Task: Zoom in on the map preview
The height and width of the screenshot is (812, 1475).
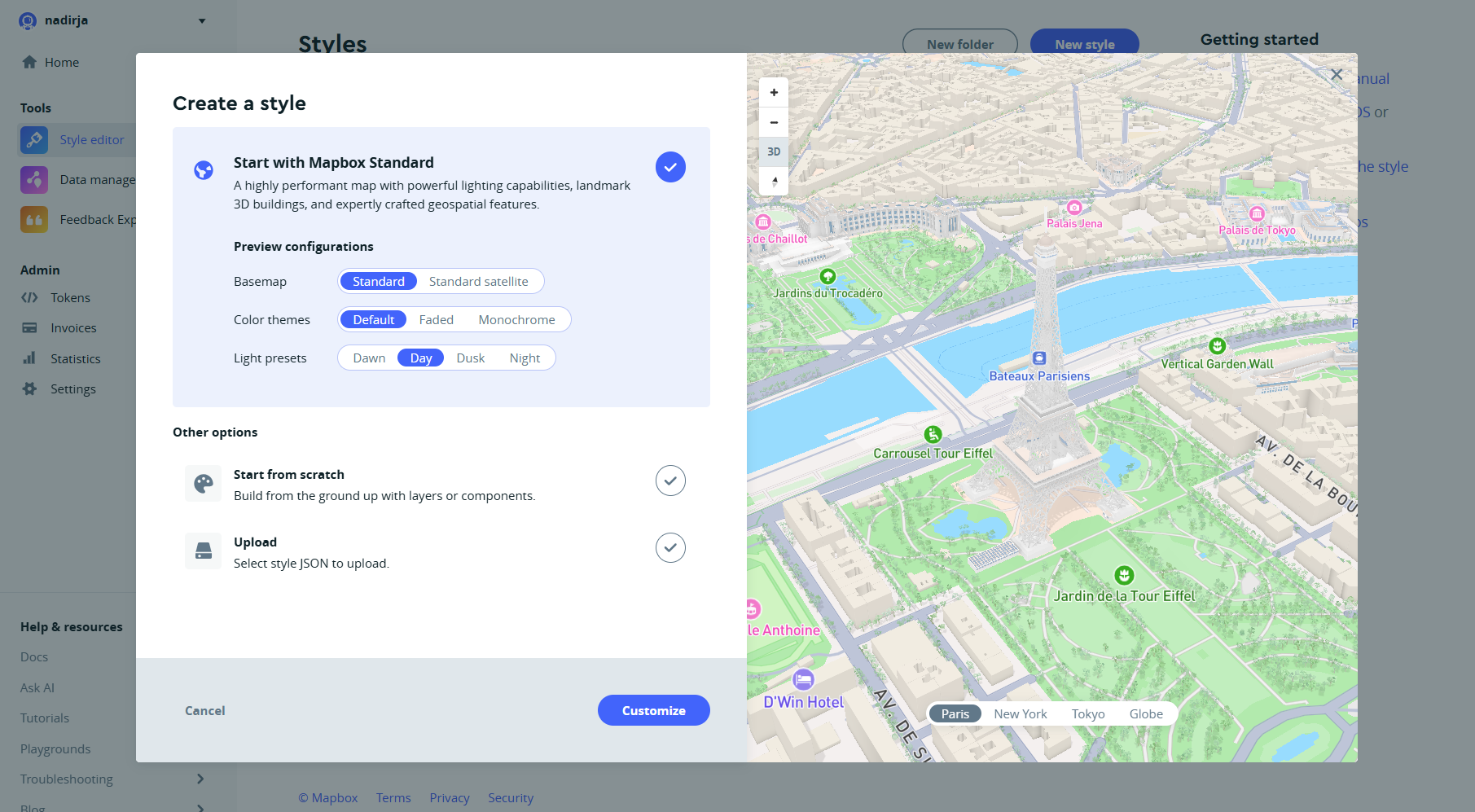Action: point(774,93)
